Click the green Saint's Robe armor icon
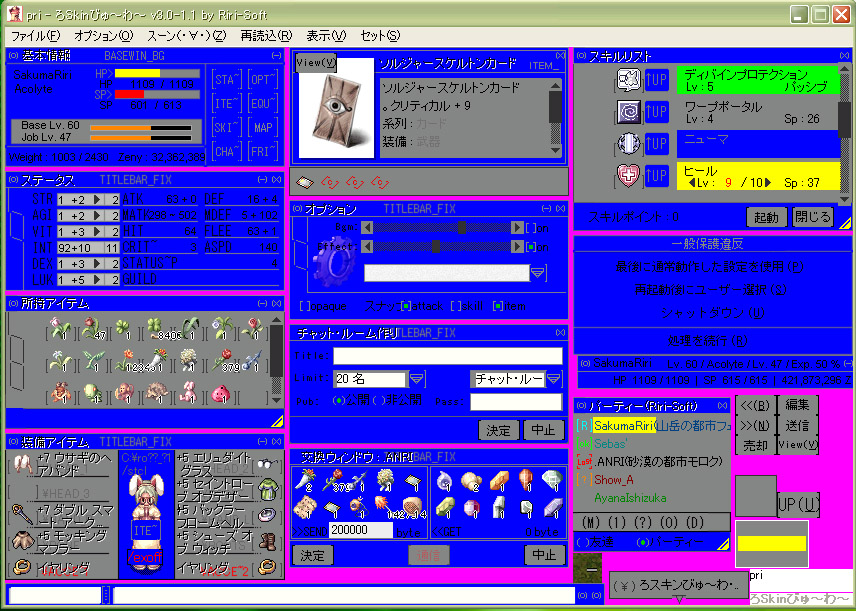 click(267, 488)
